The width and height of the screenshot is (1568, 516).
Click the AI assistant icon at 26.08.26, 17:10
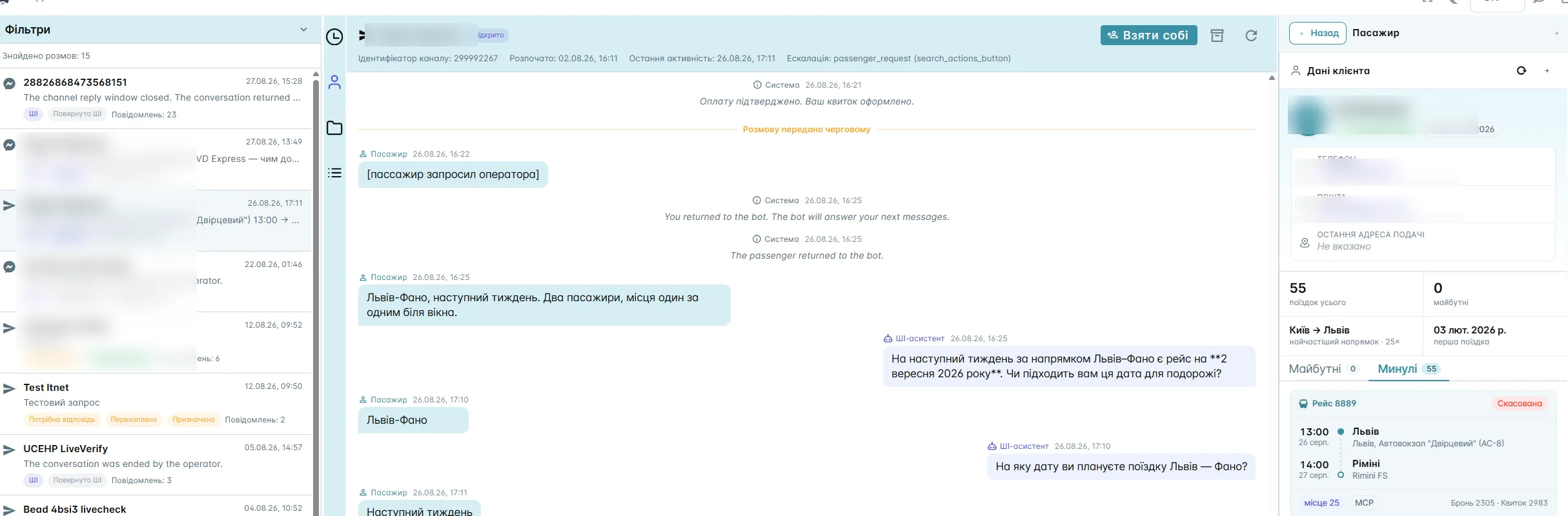(992, 446)
